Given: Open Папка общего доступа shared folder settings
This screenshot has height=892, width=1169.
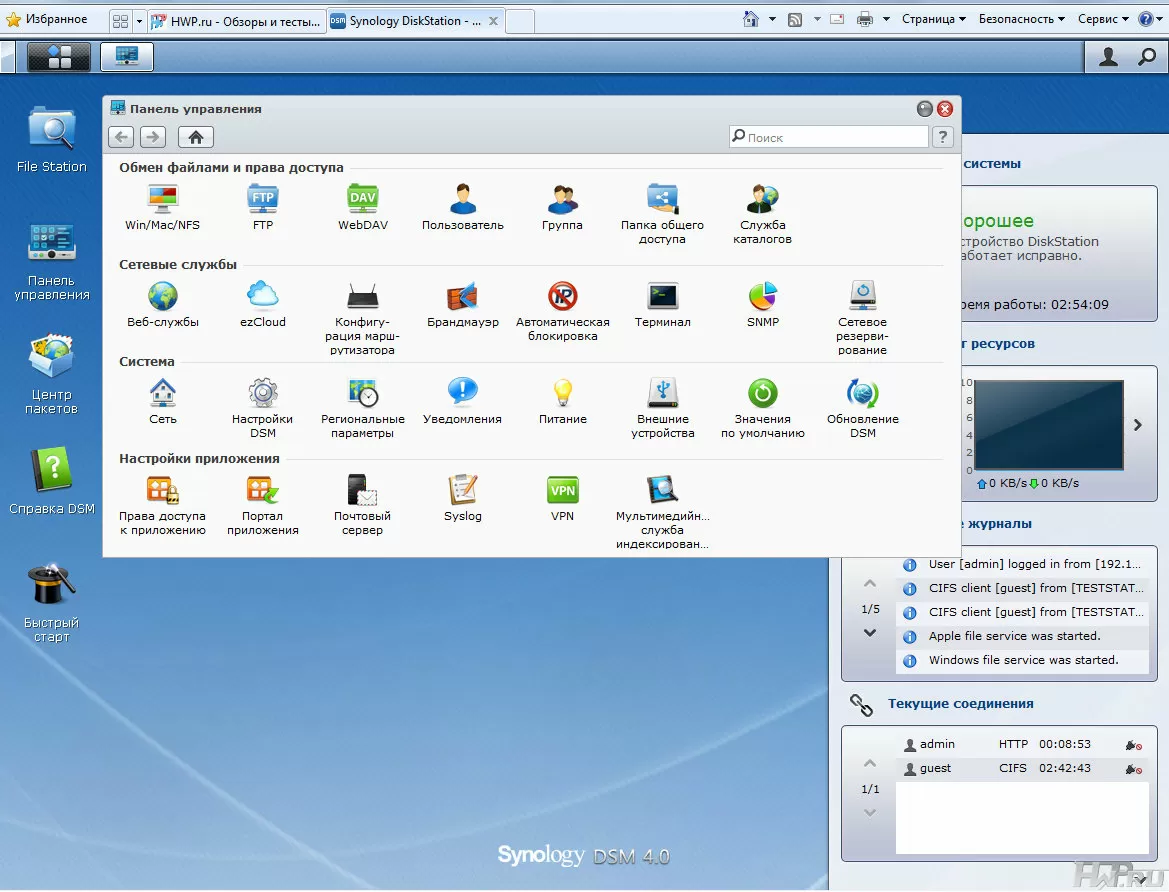Looking at the screenshot, I should 662,213.
